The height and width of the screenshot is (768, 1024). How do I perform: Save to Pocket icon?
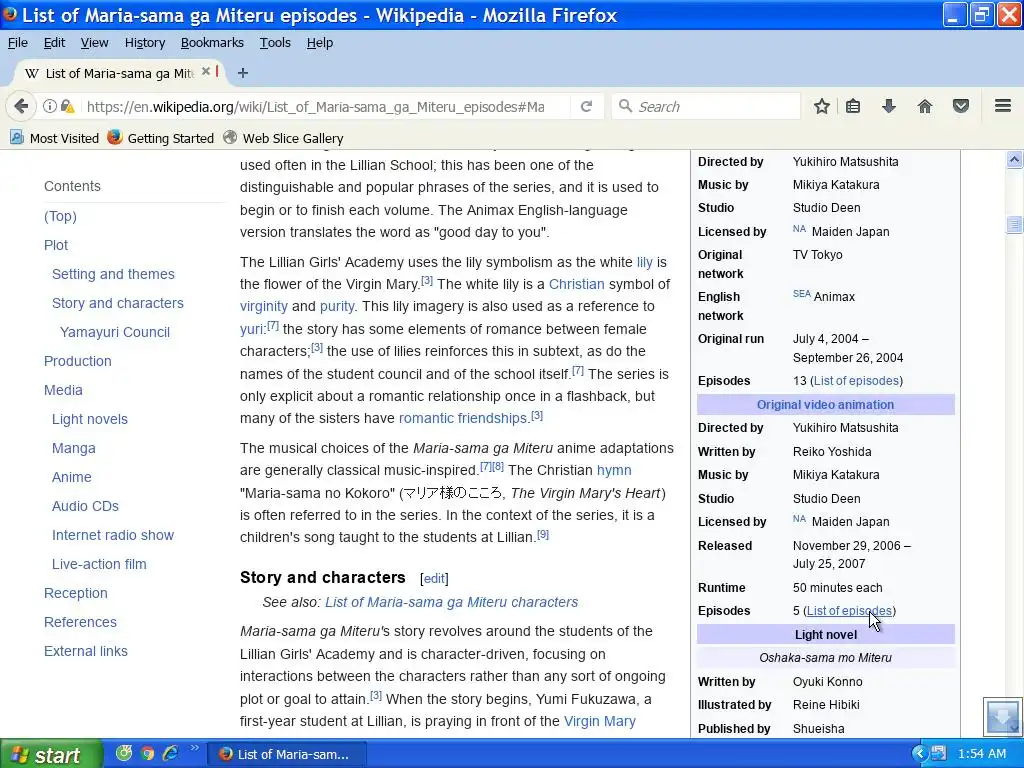(x=961, y=106)
